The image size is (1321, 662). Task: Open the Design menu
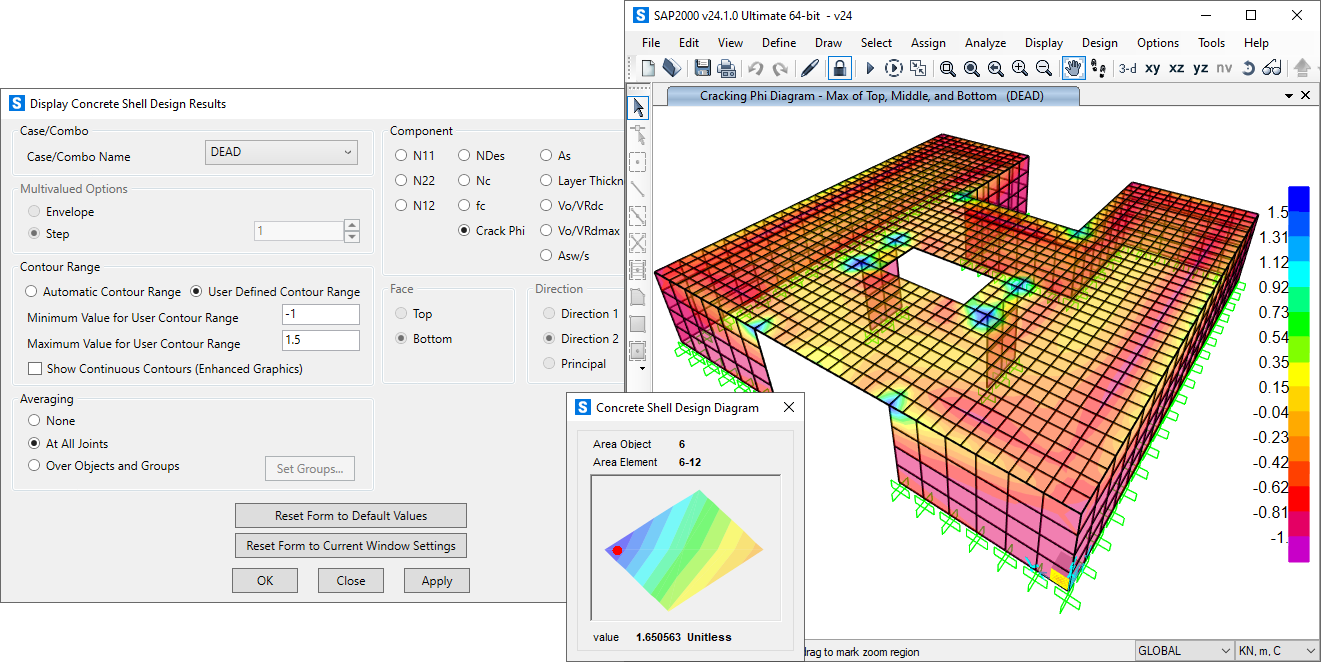[1099, 43]
